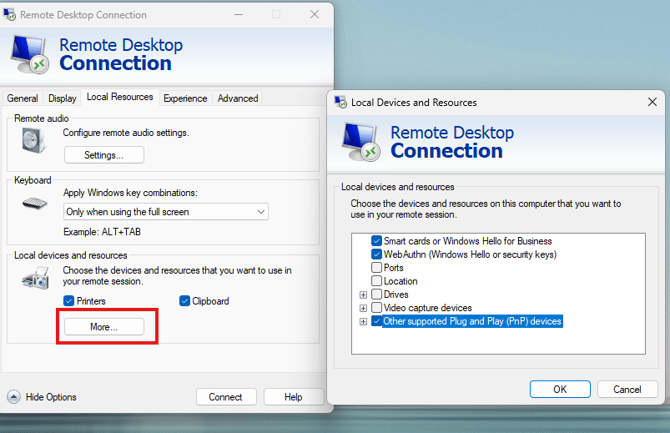Click the 'Hide Options' label

(x=51, y=397)
